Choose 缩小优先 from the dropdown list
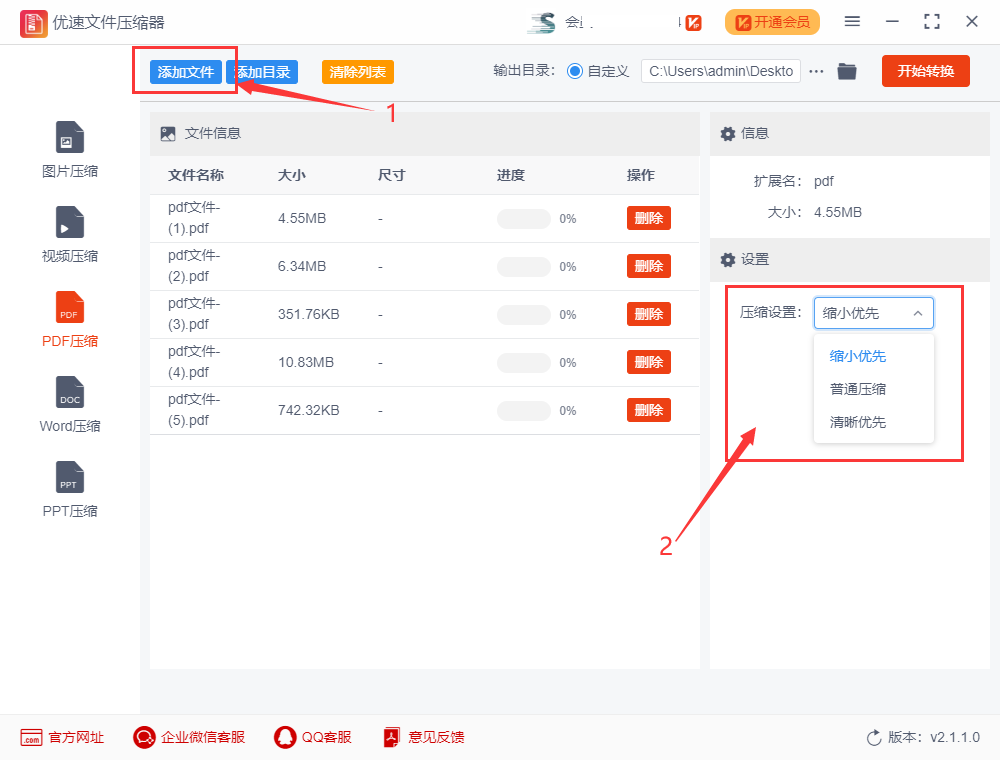 pos(858,356)
